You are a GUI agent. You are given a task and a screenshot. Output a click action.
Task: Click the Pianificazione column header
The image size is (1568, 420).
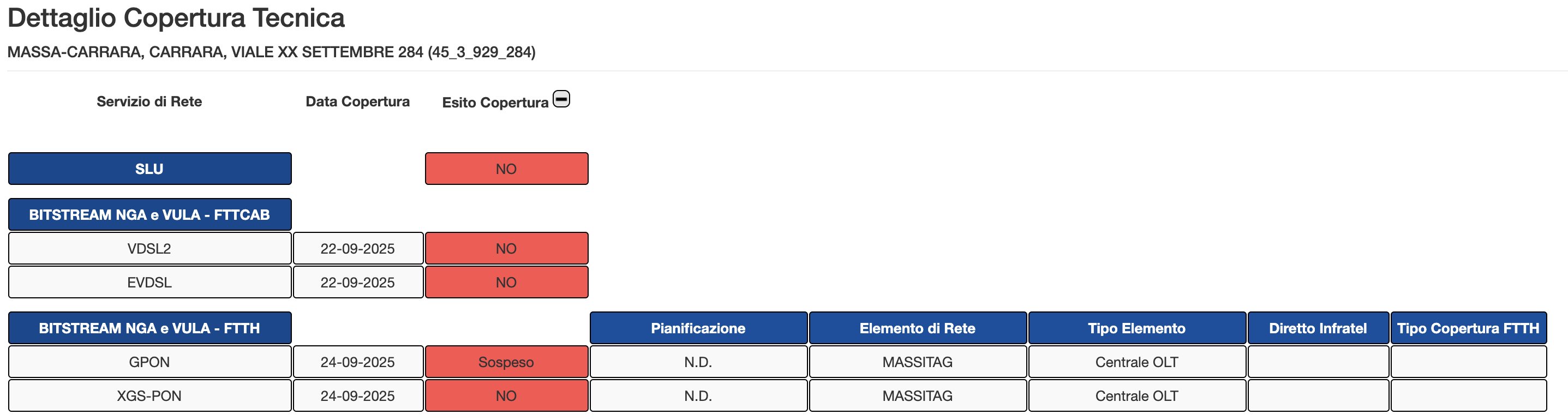point(698,328)
